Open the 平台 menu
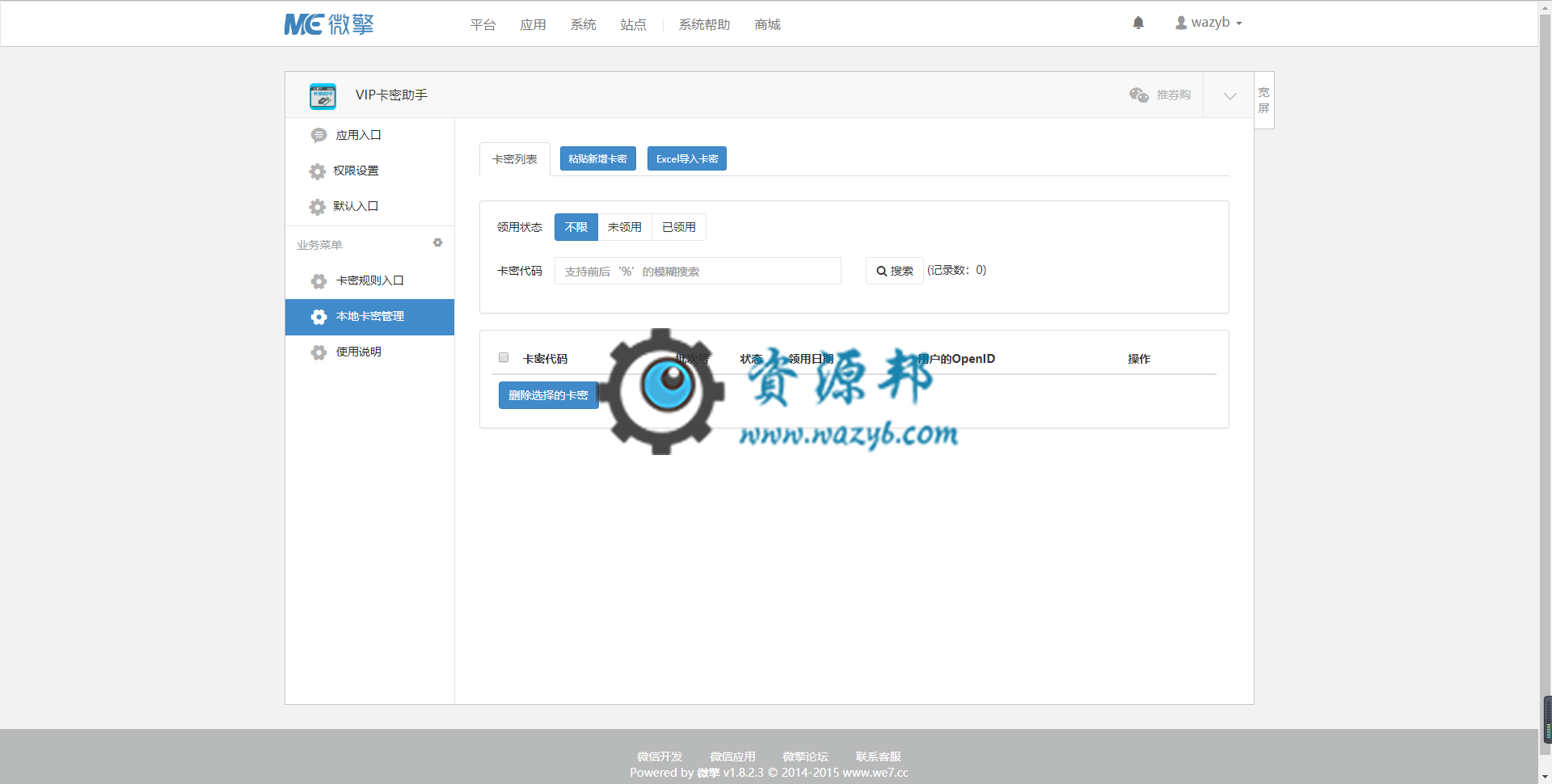This screenshot has height=784, width=1552. tap(483, 25)
